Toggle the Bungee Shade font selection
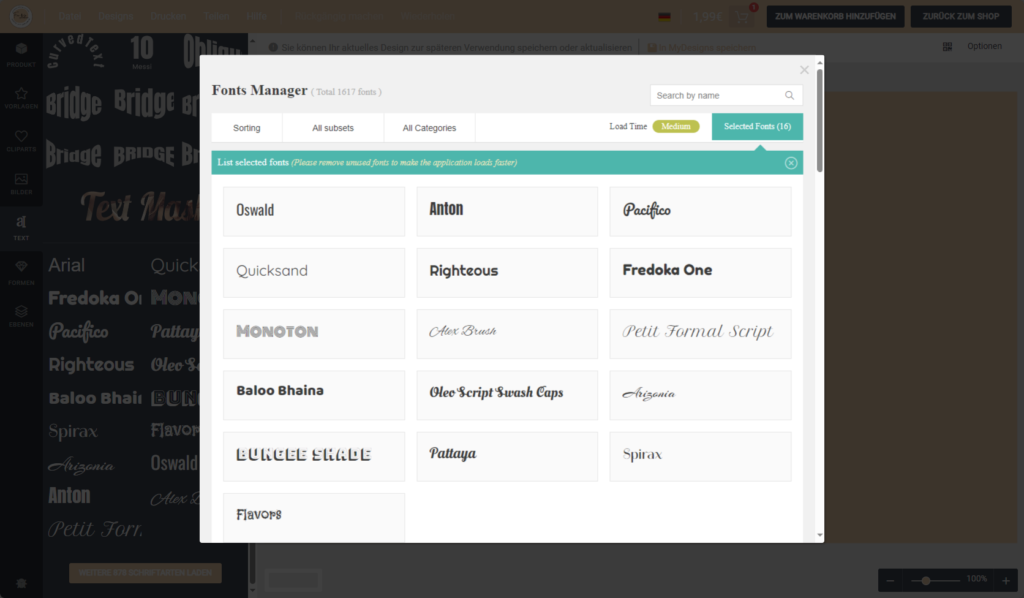 [313, 456]
